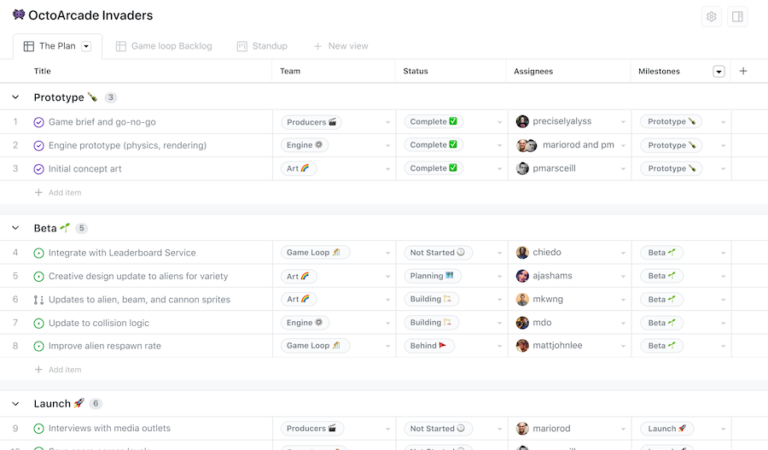The height and width of the screenshot is (450, 768).
Task: Select row number 6
Action: coord(15,299)
